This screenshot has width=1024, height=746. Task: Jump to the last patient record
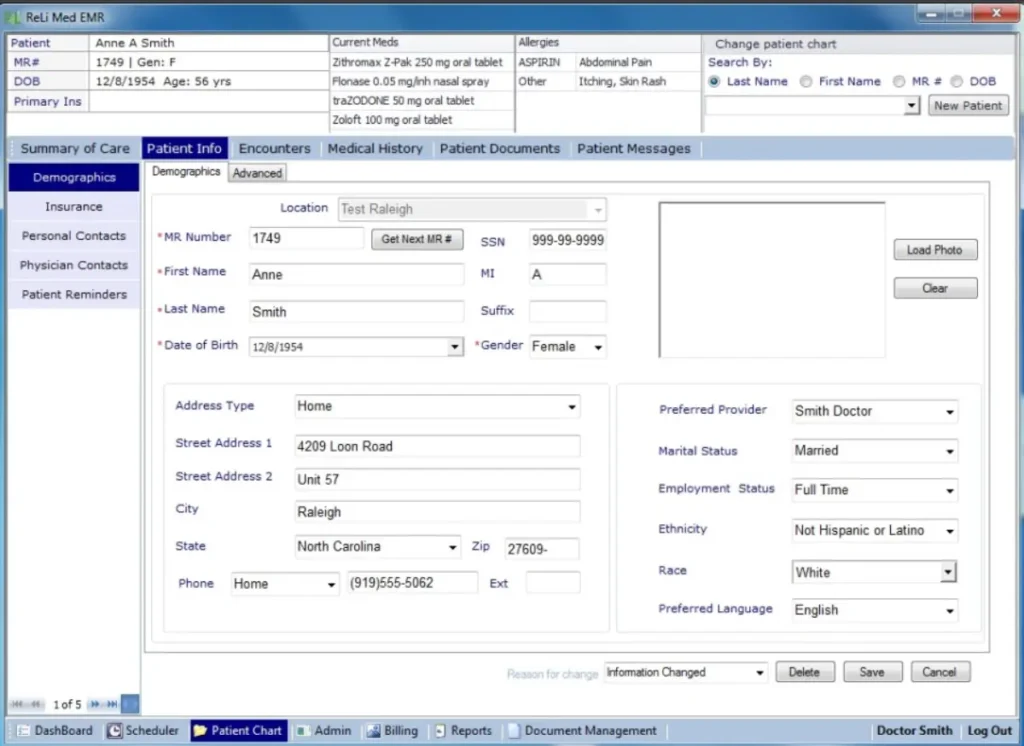coord(113,704)
